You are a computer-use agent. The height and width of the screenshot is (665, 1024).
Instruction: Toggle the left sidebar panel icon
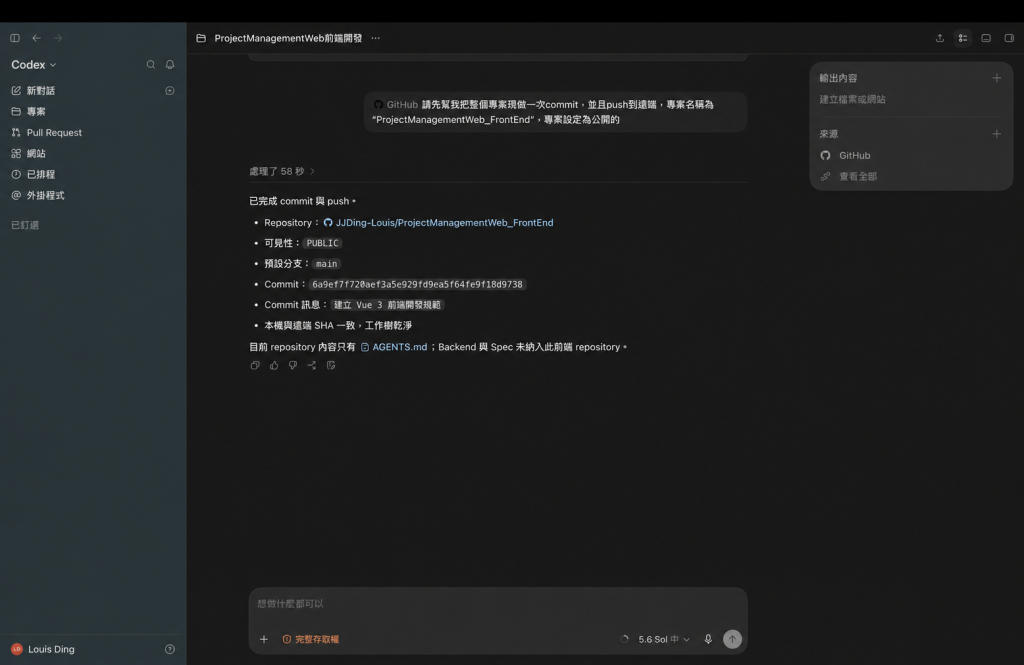tap(15, 38)
